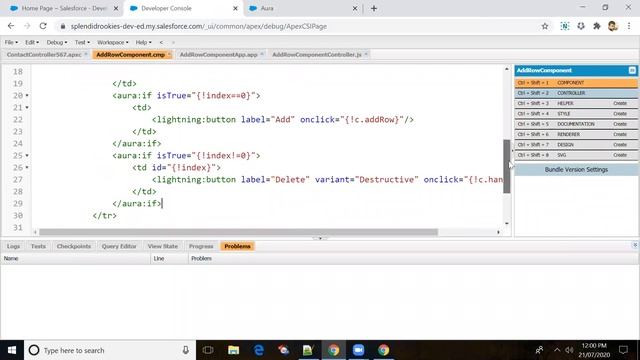
Task: Bookmark this page with the star icon
Action: pos(544,26)
